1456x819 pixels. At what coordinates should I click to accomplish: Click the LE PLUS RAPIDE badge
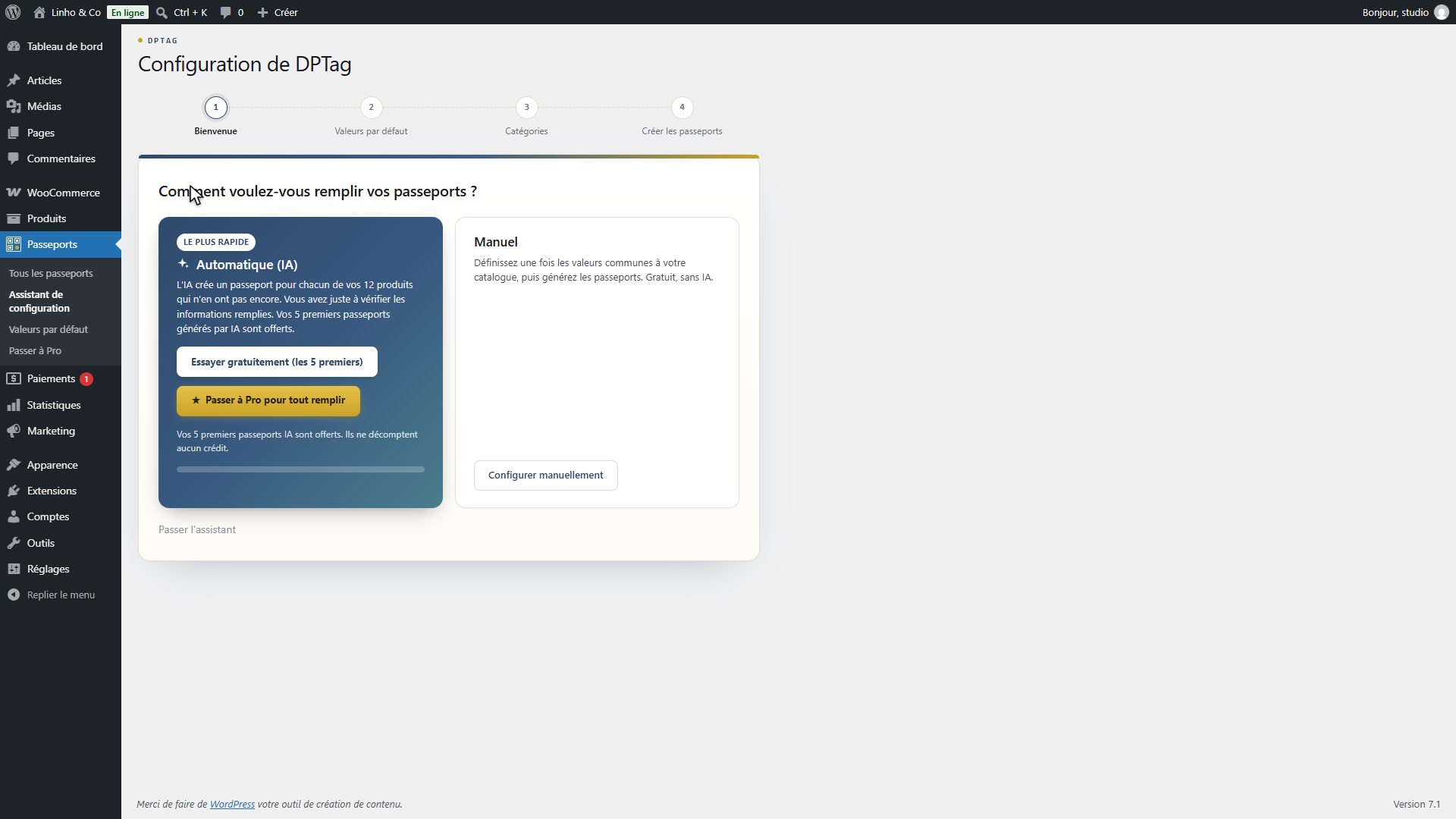tap(216, 242)
